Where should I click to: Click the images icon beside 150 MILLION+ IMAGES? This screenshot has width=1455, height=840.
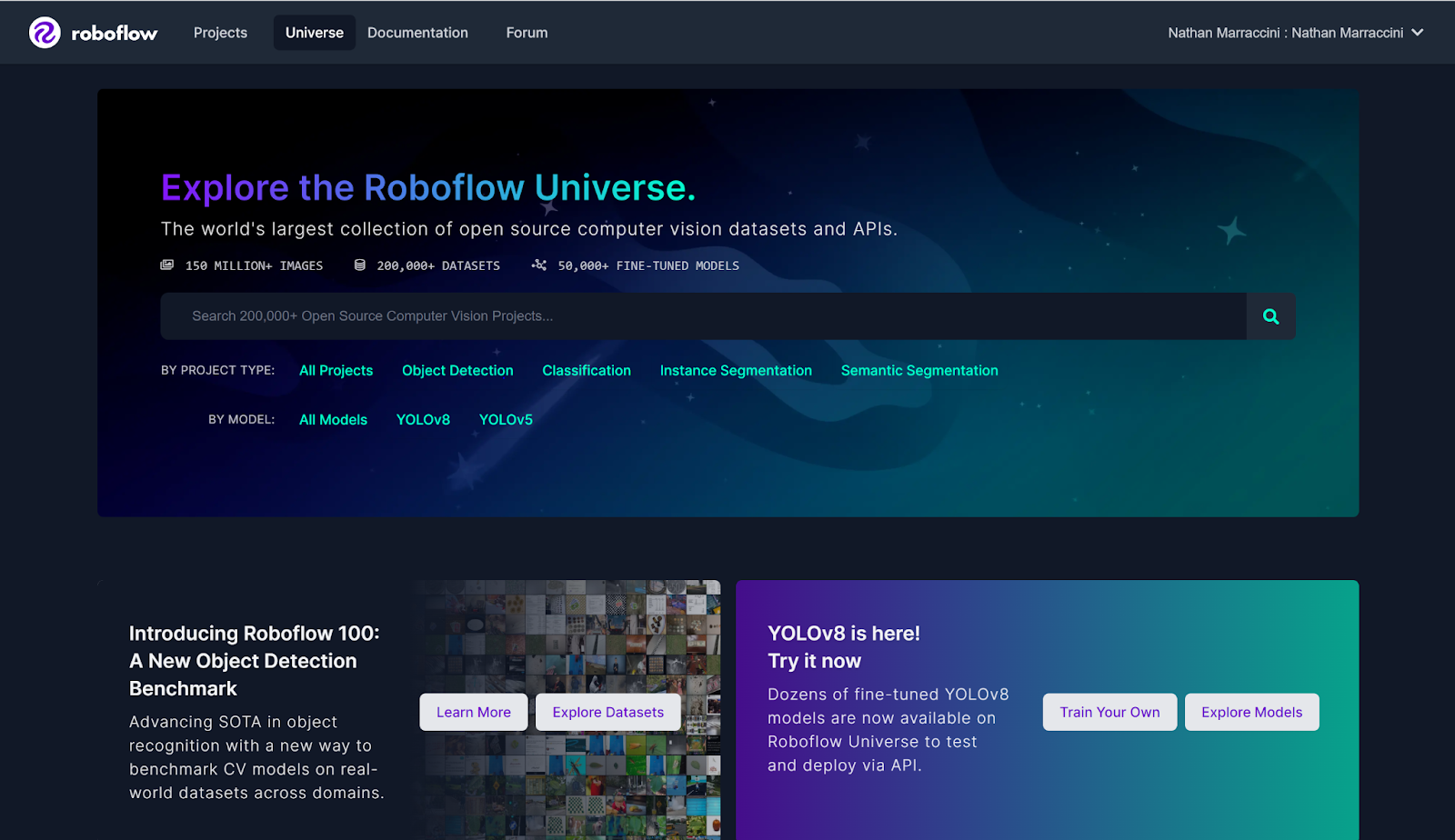coord(167,265)
